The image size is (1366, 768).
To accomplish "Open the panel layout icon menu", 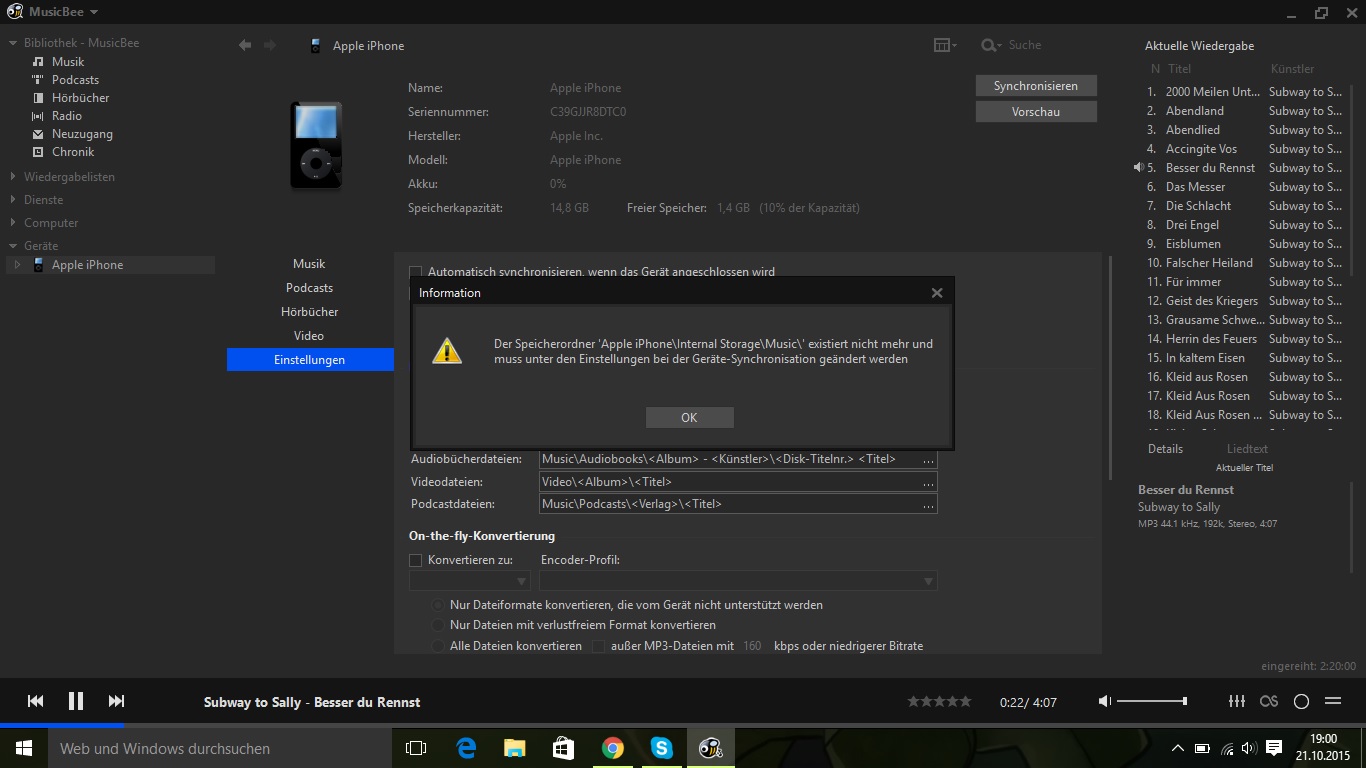I will (943, 45).
